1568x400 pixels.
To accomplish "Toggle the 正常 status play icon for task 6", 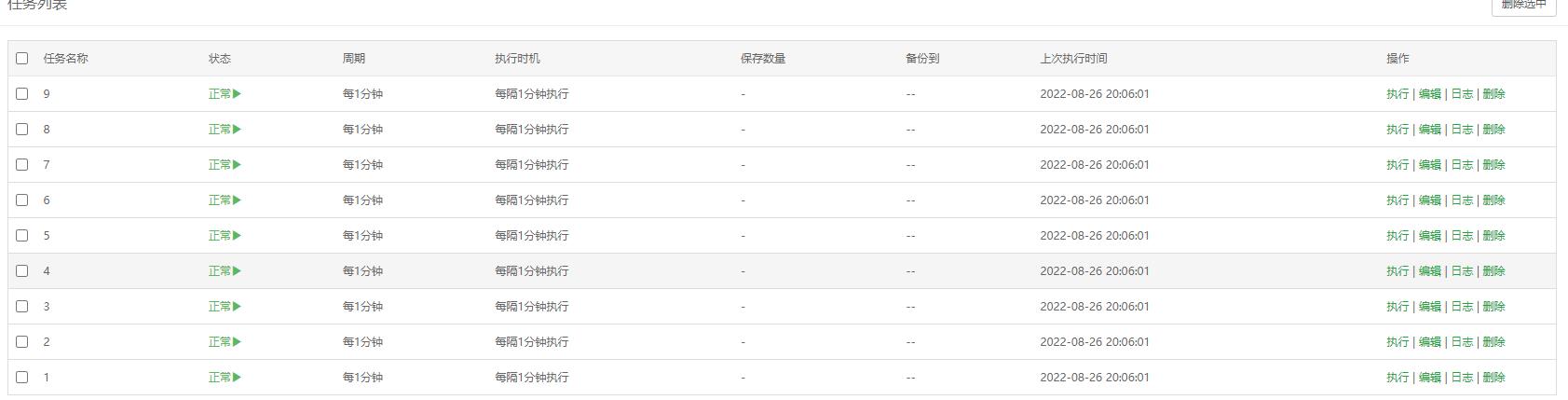I will coord(225,200).
